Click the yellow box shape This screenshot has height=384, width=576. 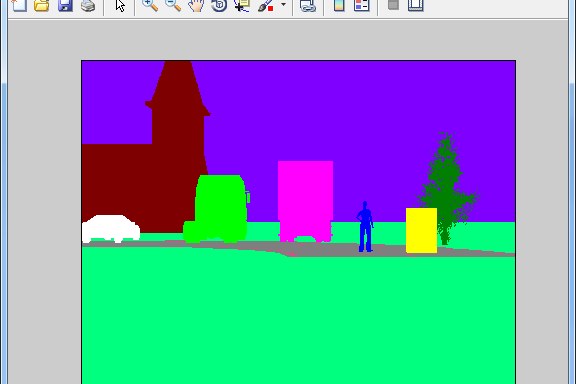(x=421, y=230)
